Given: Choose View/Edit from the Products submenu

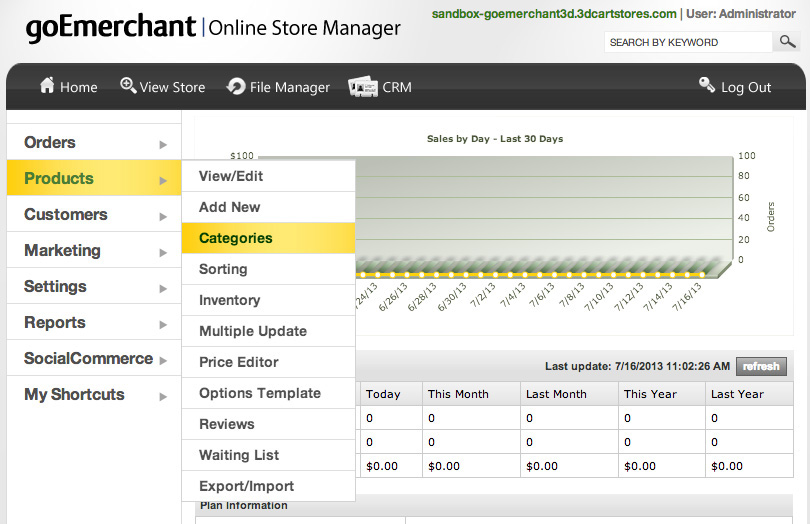Looking at the screenshot, I should click(269, 176).
